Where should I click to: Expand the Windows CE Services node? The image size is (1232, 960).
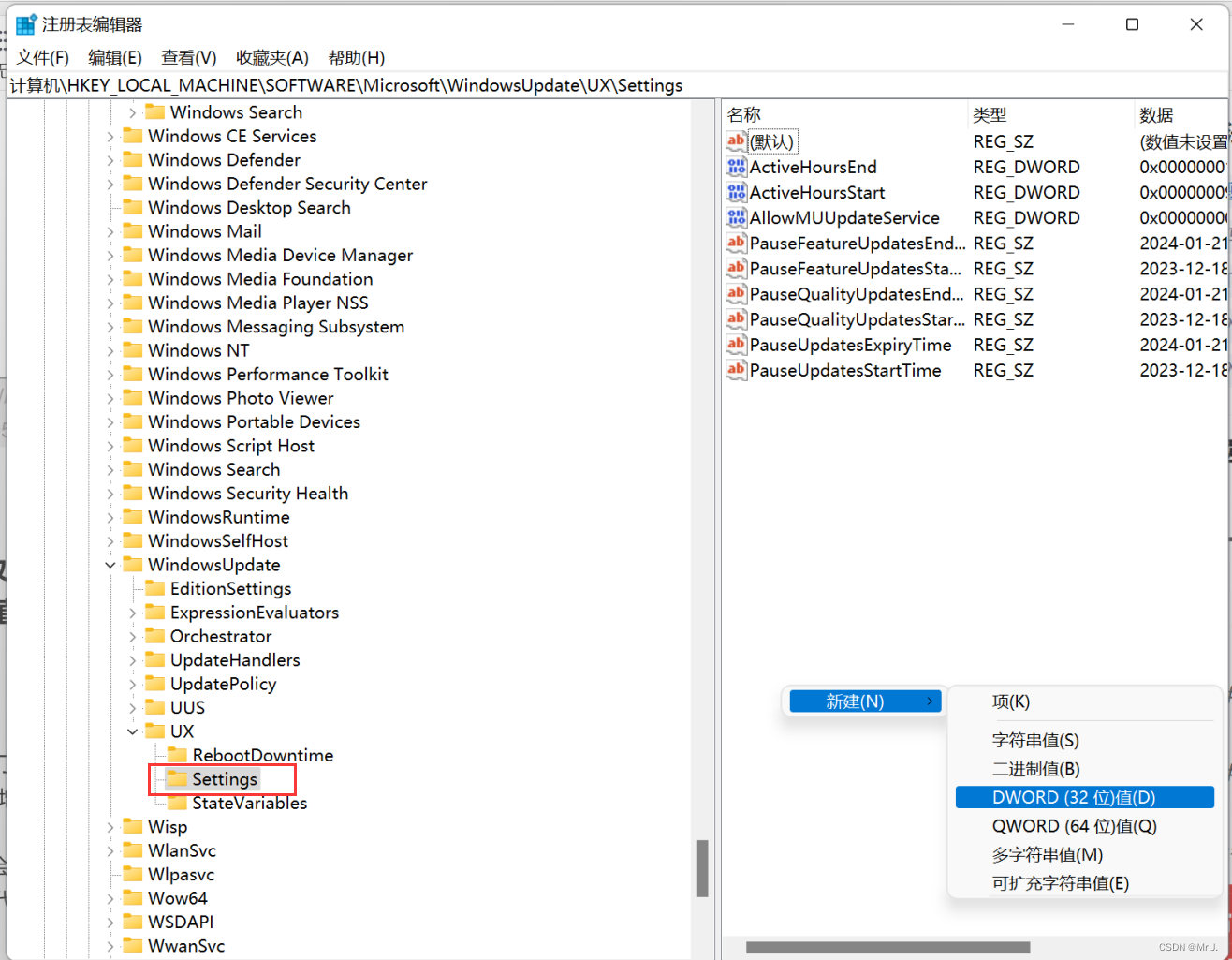(x=110, y=137)
